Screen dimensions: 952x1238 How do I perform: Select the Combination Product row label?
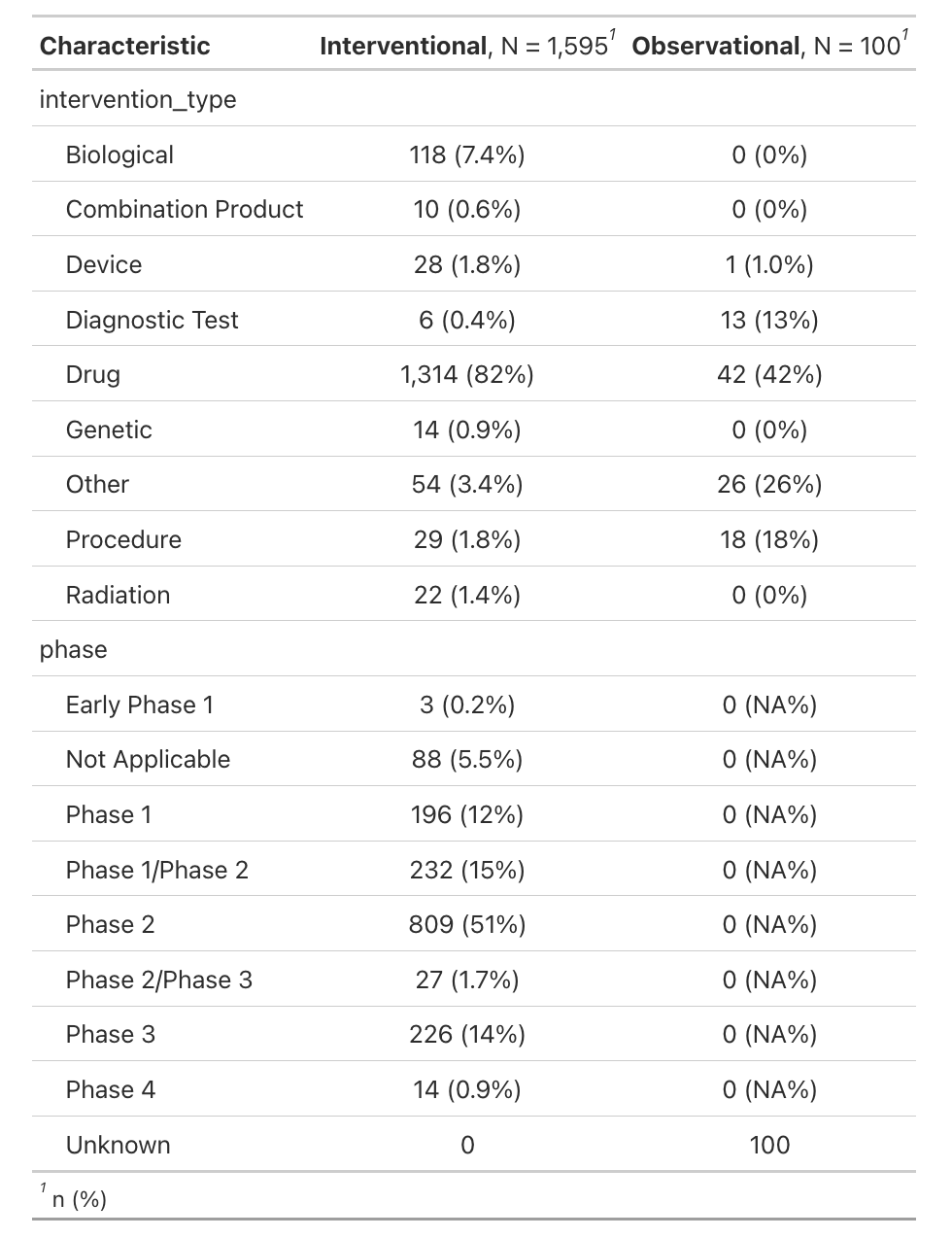click(185, 210)
